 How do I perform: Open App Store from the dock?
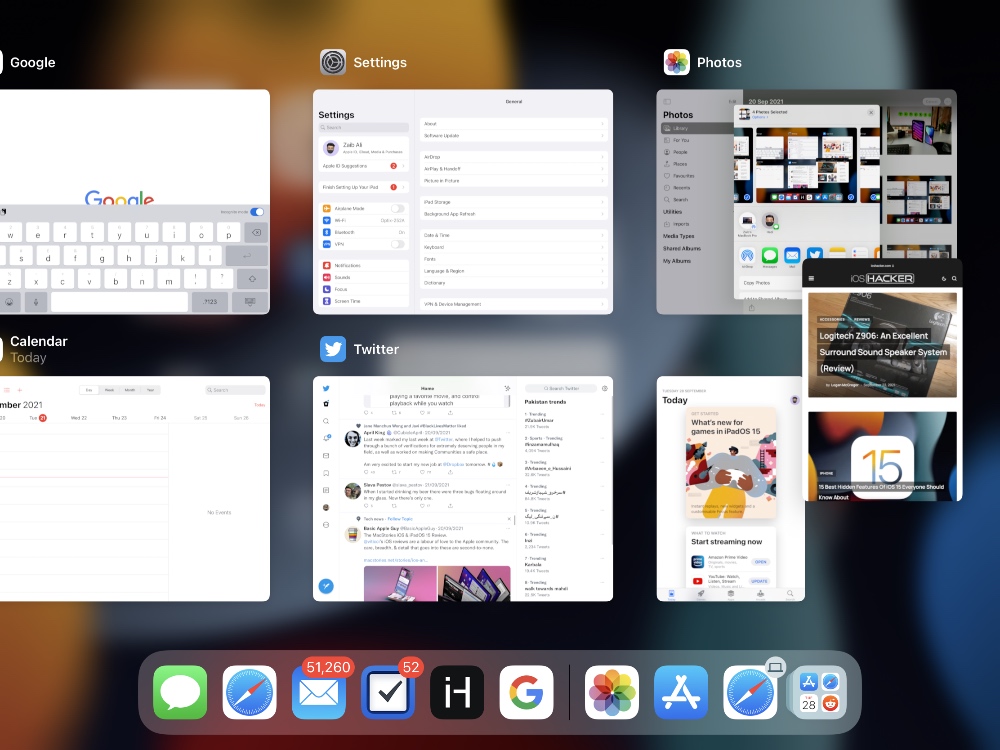(681, 692)
